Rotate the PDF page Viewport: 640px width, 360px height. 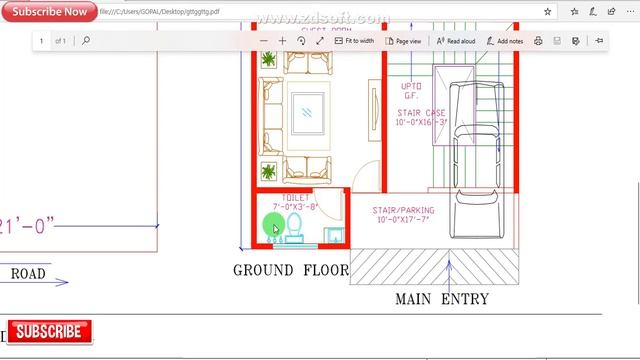pyautogui.click(x=301, y=41)
